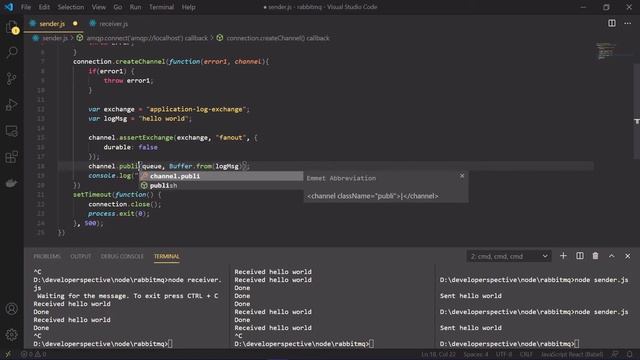Screen dimensions: 640x360
Task: Select the TERMINAL panel tab
Action: [167, 256]
